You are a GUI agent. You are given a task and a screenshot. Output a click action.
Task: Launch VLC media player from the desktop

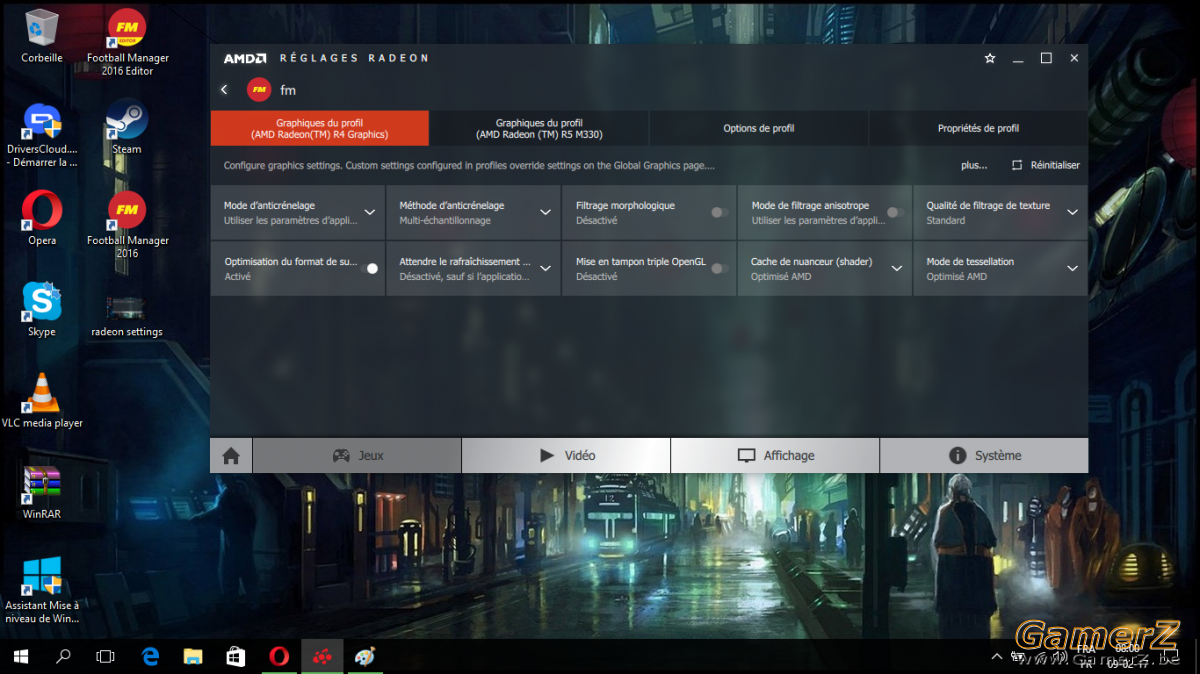tap(42, 400)
